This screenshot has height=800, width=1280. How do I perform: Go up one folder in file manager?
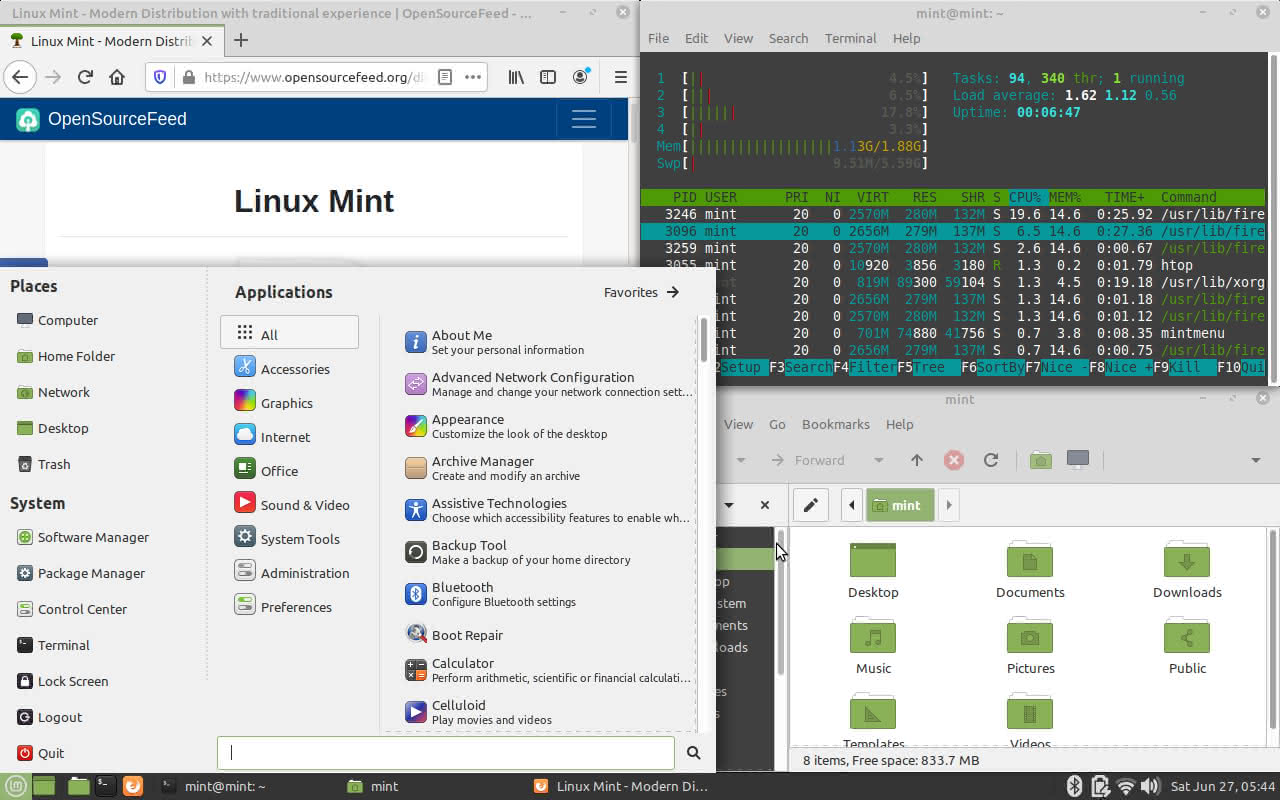coord(917,460)
